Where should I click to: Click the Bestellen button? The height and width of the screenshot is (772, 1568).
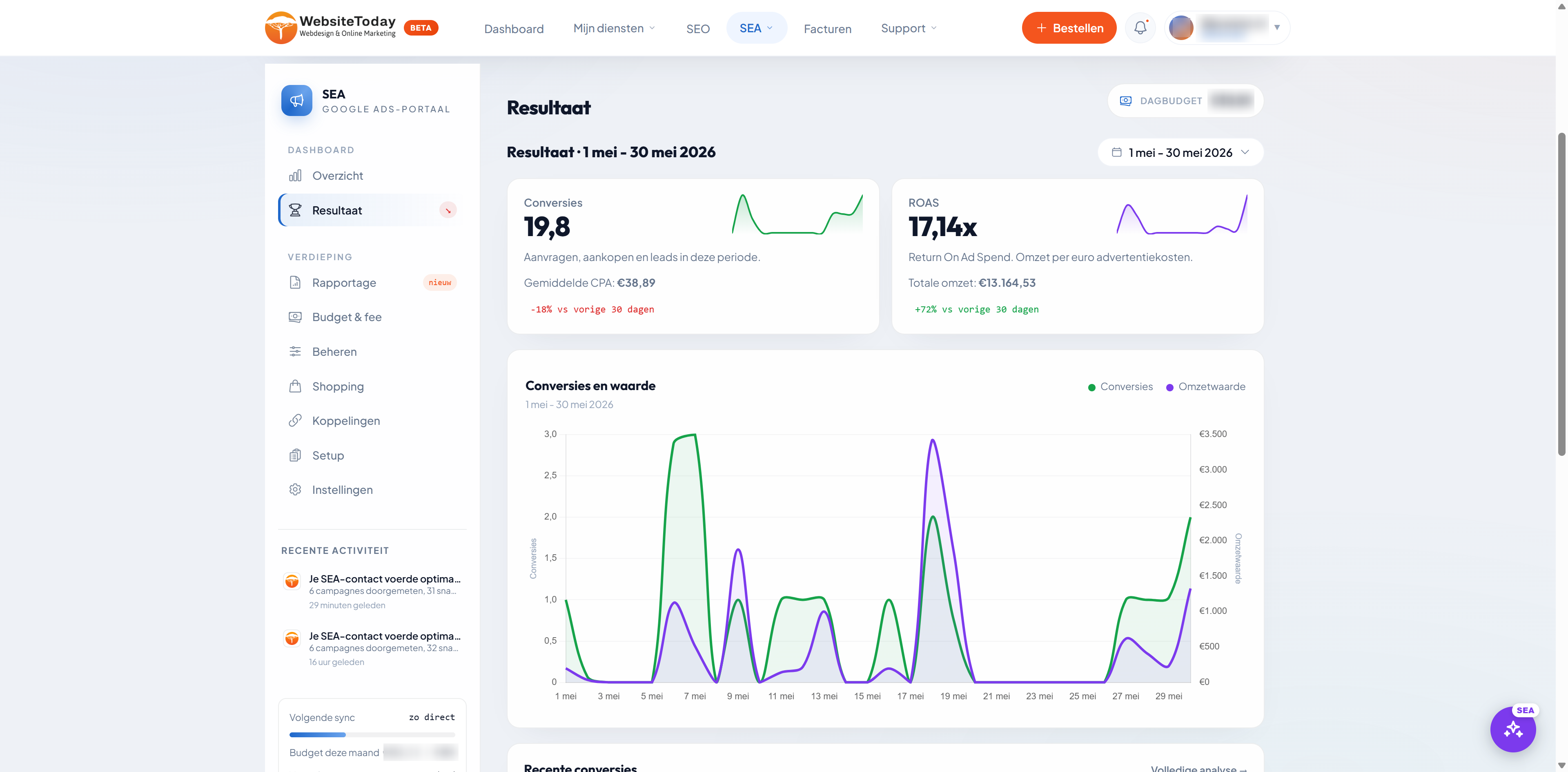(x=1069, y=28)
